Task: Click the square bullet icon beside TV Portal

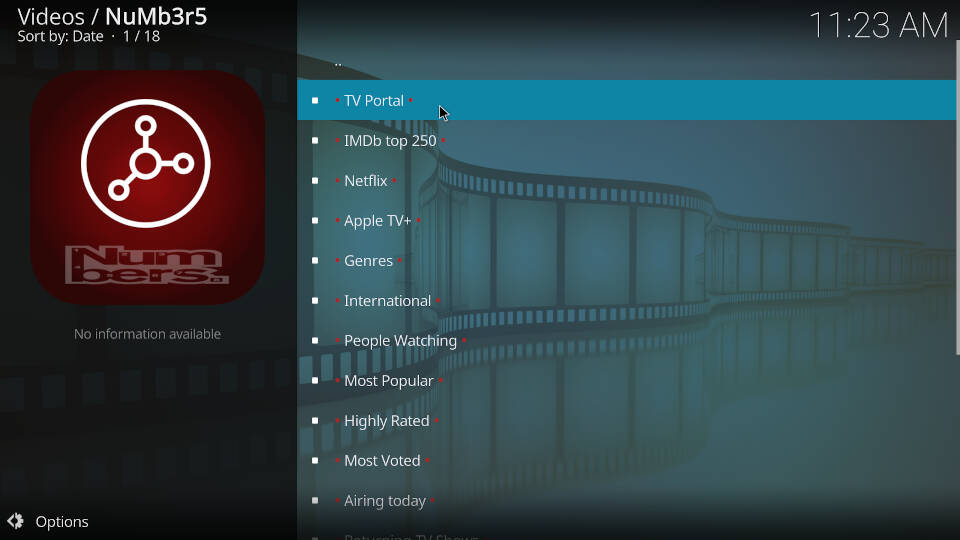Action: point(315,100)
